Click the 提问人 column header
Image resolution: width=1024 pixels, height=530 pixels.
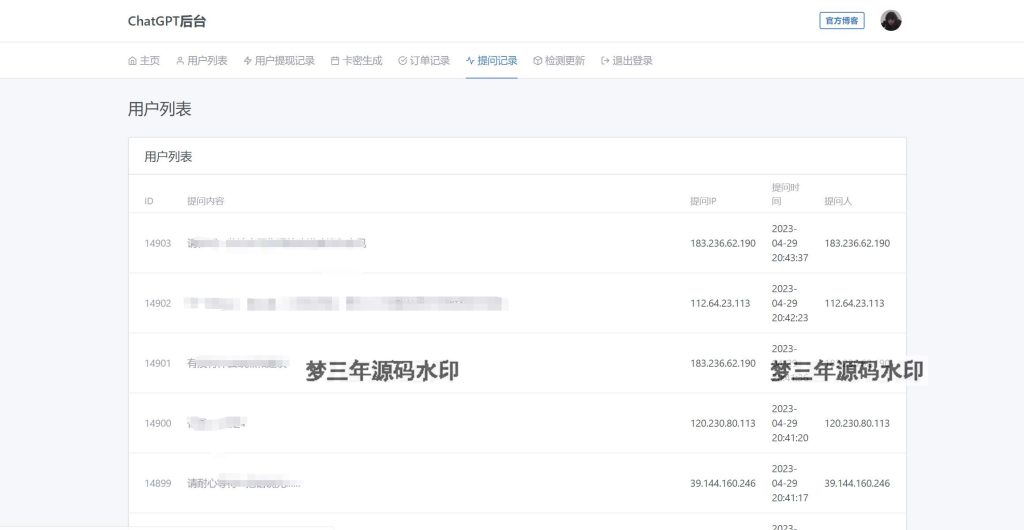[x=838, y=201]
